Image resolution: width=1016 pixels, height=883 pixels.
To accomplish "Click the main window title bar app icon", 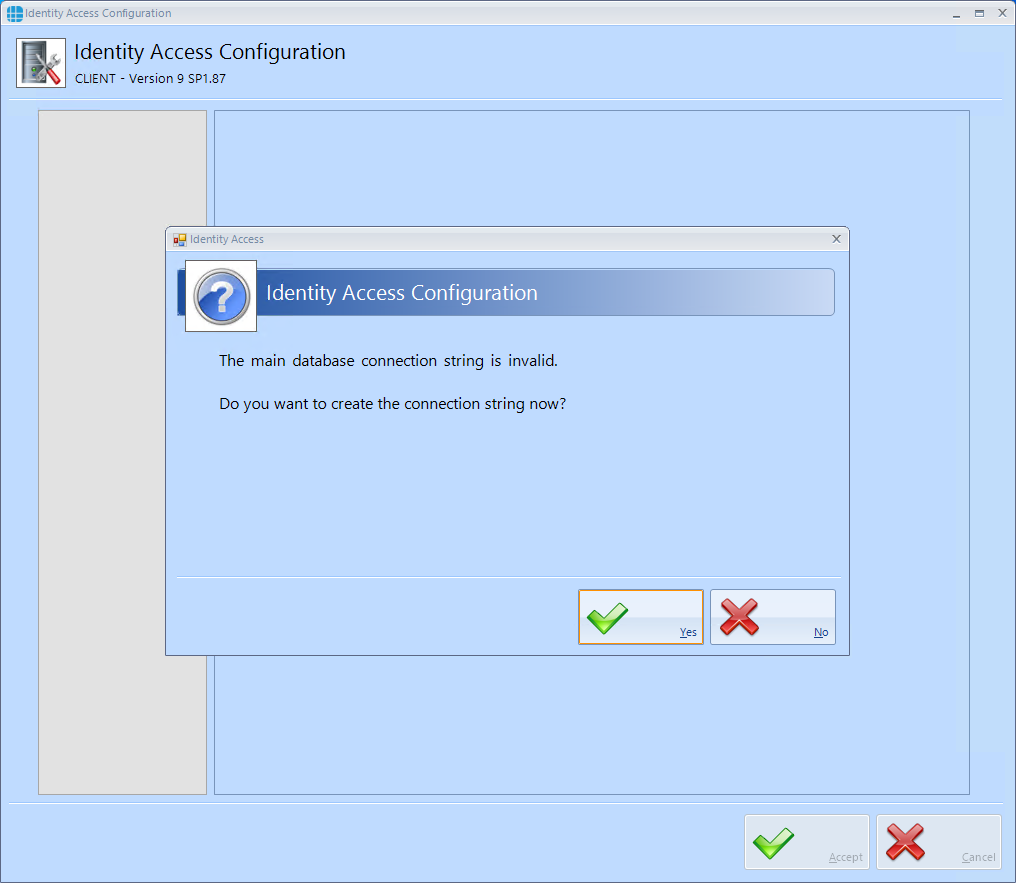I will tap(14, 13).
